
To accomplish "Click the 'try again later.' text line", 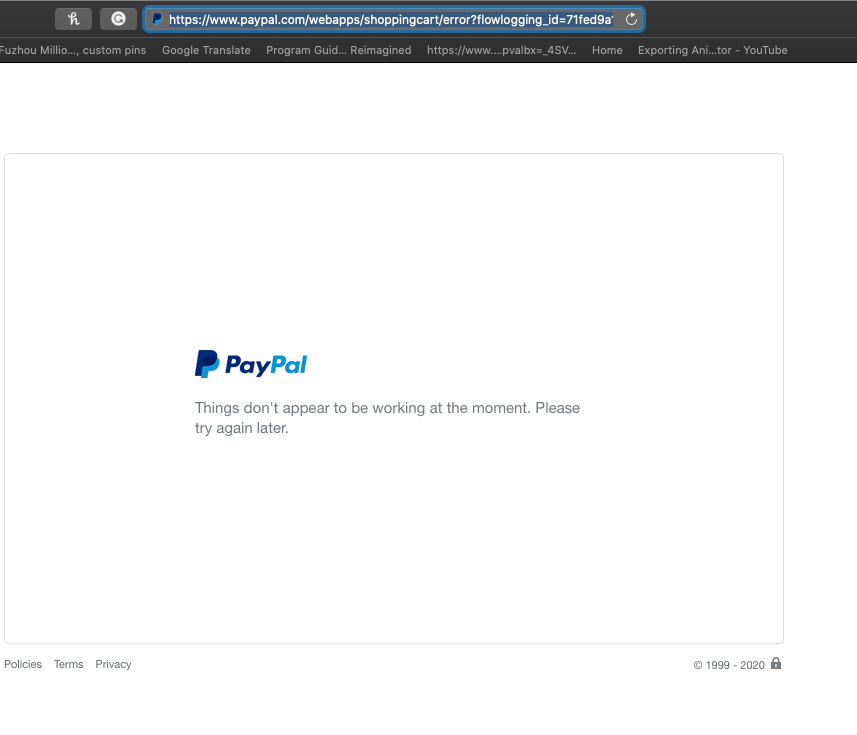I will tap(241, 428).
